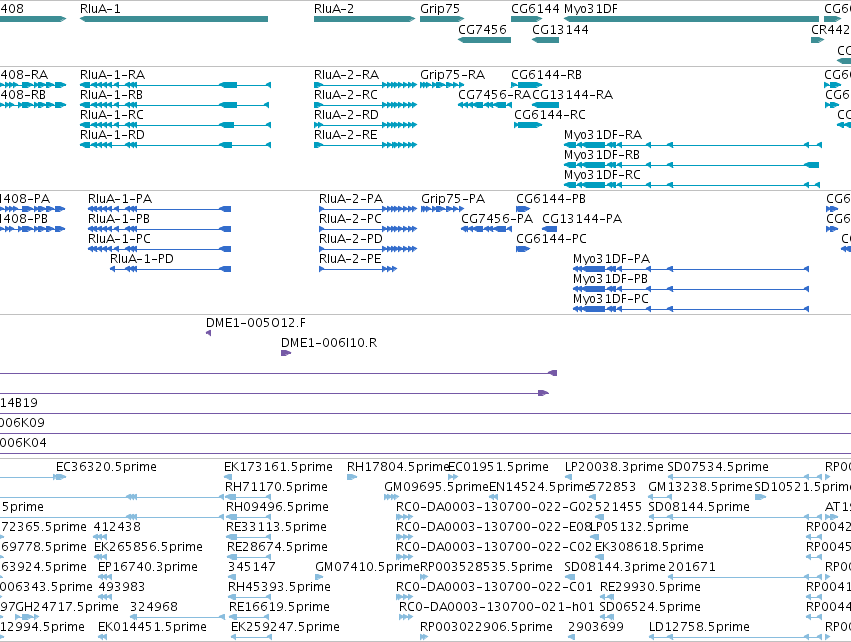The height and width of the screenshot is (642, 851).
Task: Click EST GM13238.5prime
Action: (x=701, y=487)
